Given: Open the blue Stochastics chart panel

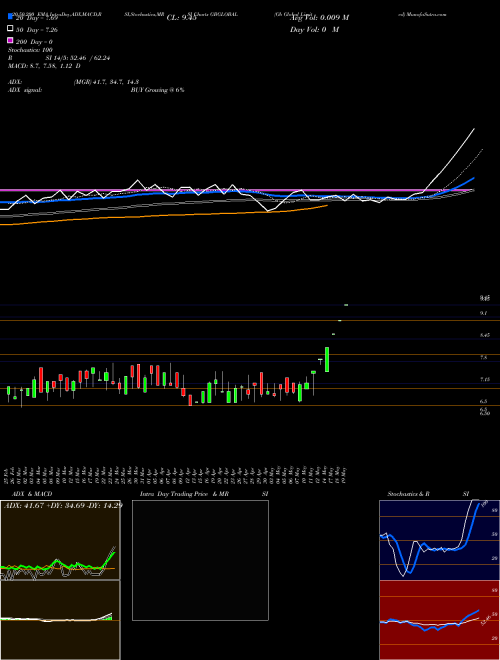Looking at the screenshot, I should point(439,540).
